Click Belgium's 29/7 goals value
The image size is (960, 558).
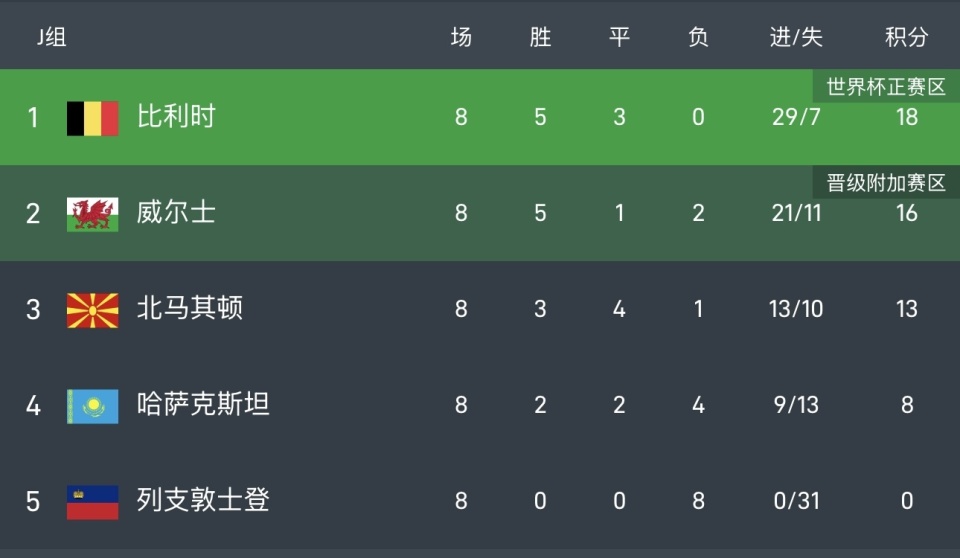point(796,117)
